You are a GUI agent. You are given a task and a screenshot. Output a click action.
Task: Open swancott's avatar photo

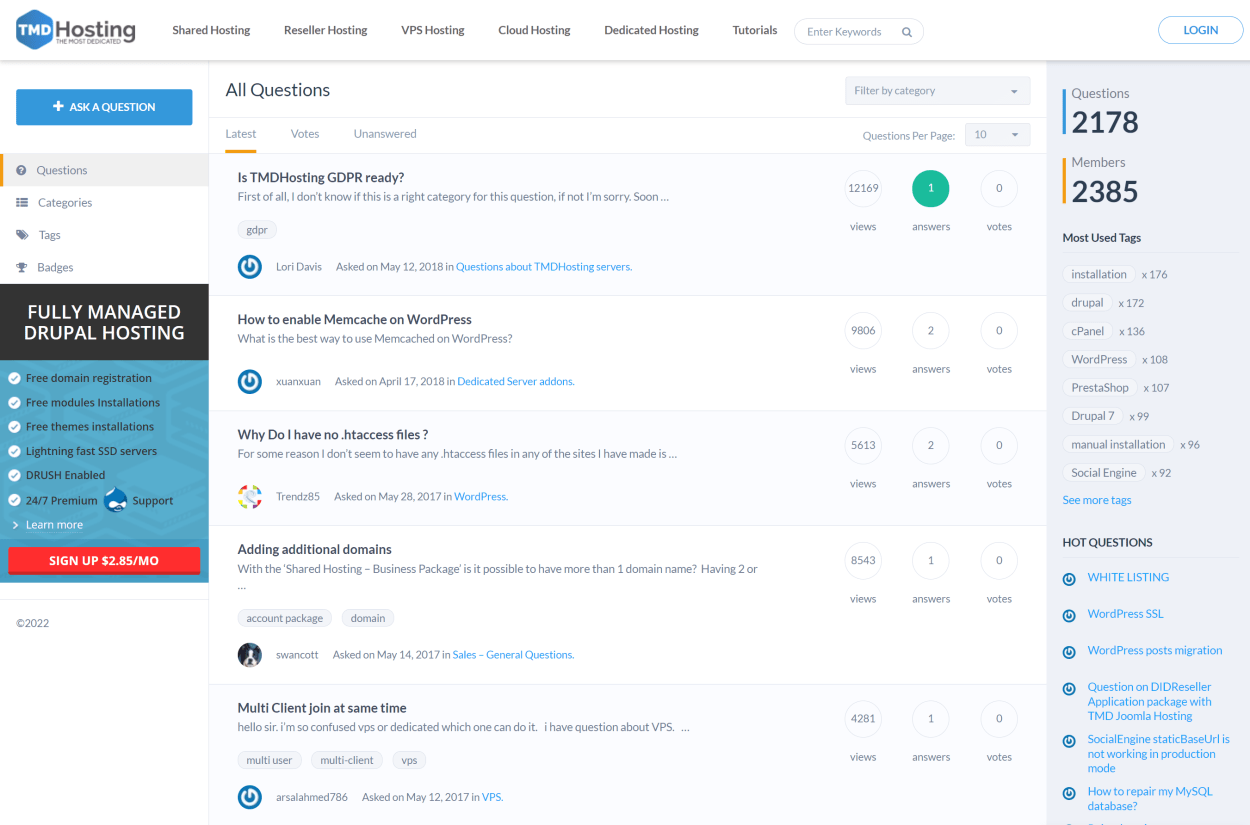point(250,655)
